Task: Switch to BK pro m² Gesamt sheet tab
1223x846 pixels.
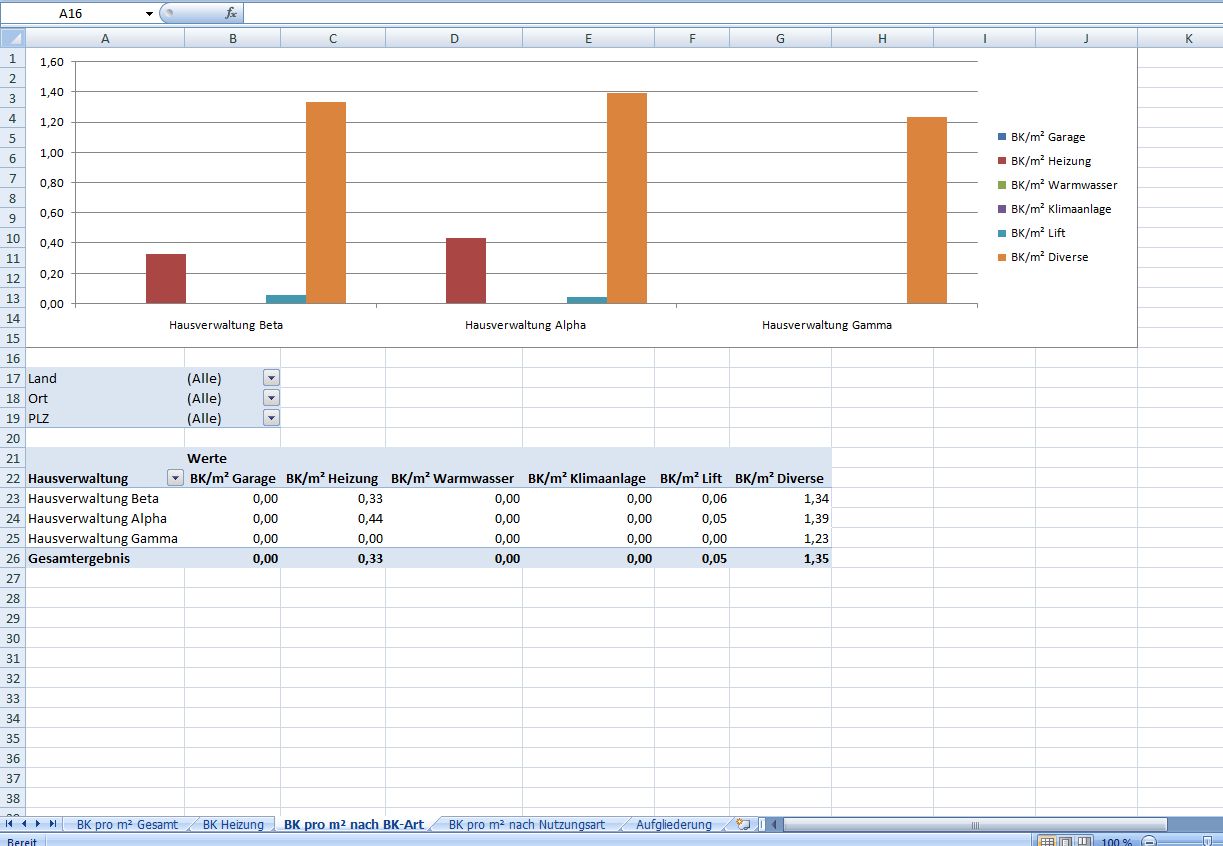Action: [x=127, y=825]
